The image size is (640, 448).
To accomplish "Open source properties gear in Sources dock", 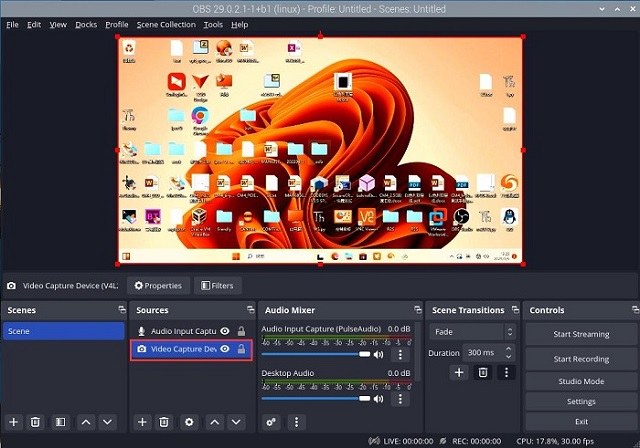I will click(189, 422).
